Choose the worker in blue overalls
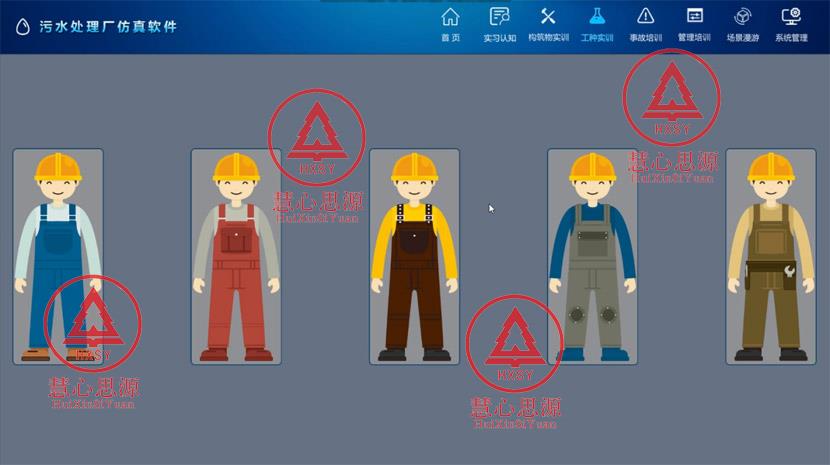830x465 pixels. [57, 256]
